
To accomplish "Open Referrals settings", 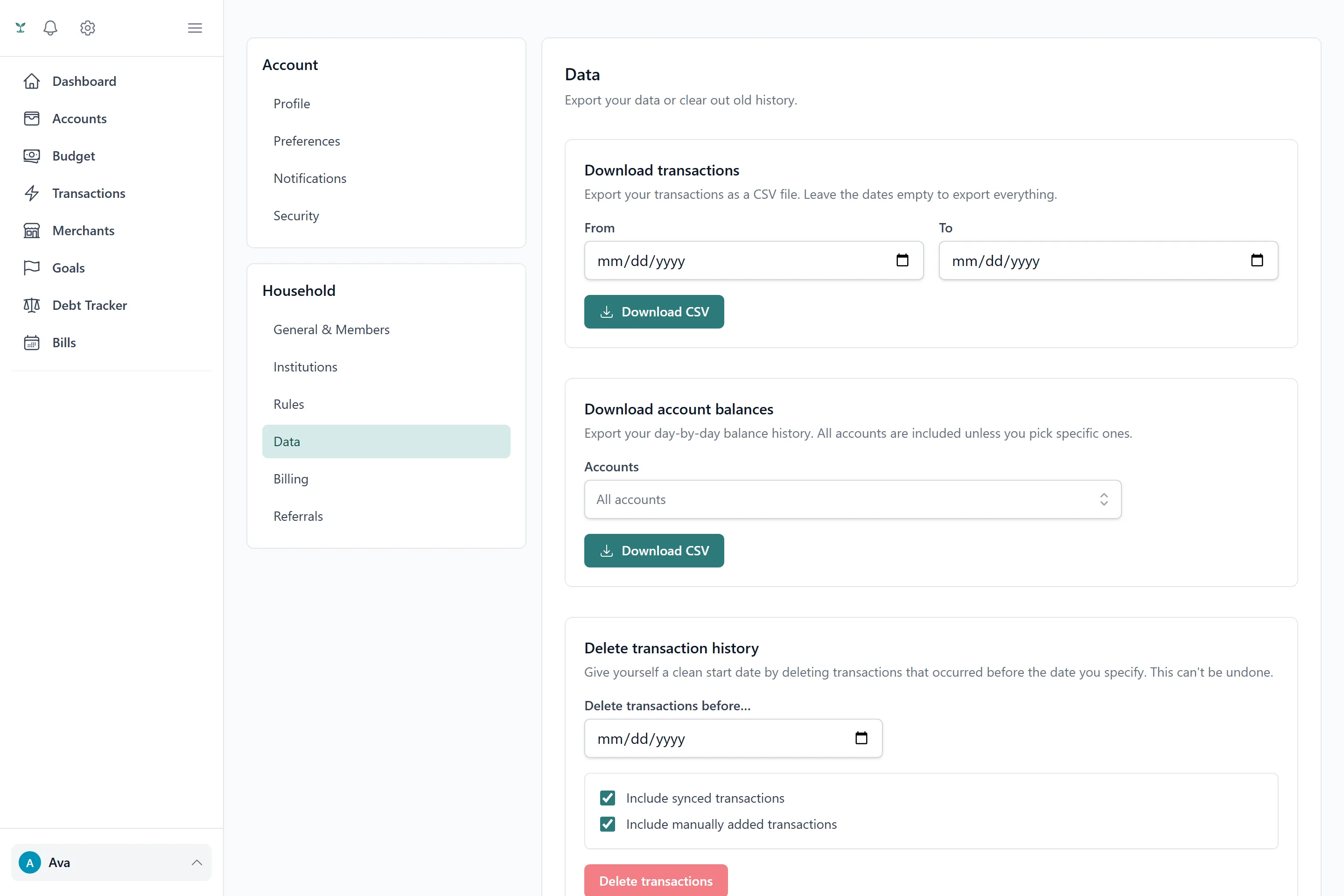I will 386,516.
